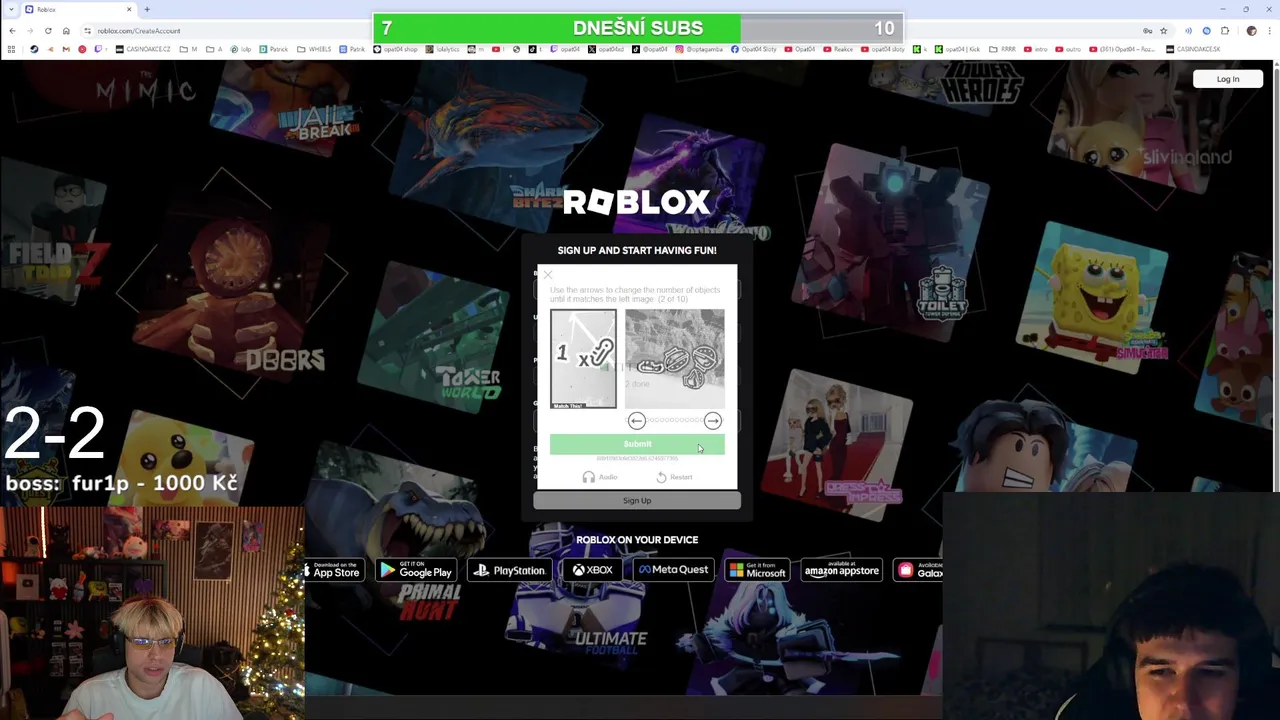The height and width of the screenshot is (720, 1280).
Task: Open the CASINOAKCE.CZ bookmark
Action: point(145,49)
